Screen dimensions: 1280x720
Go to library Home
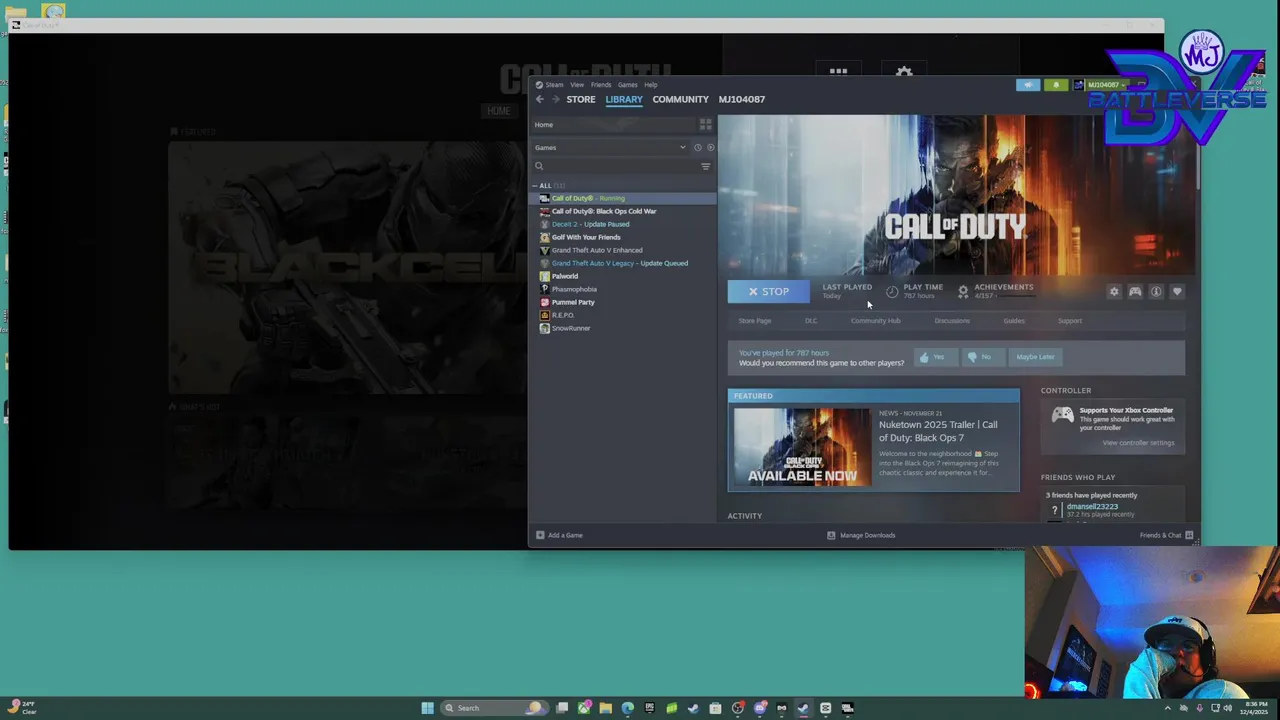click(x=613, y=125)
